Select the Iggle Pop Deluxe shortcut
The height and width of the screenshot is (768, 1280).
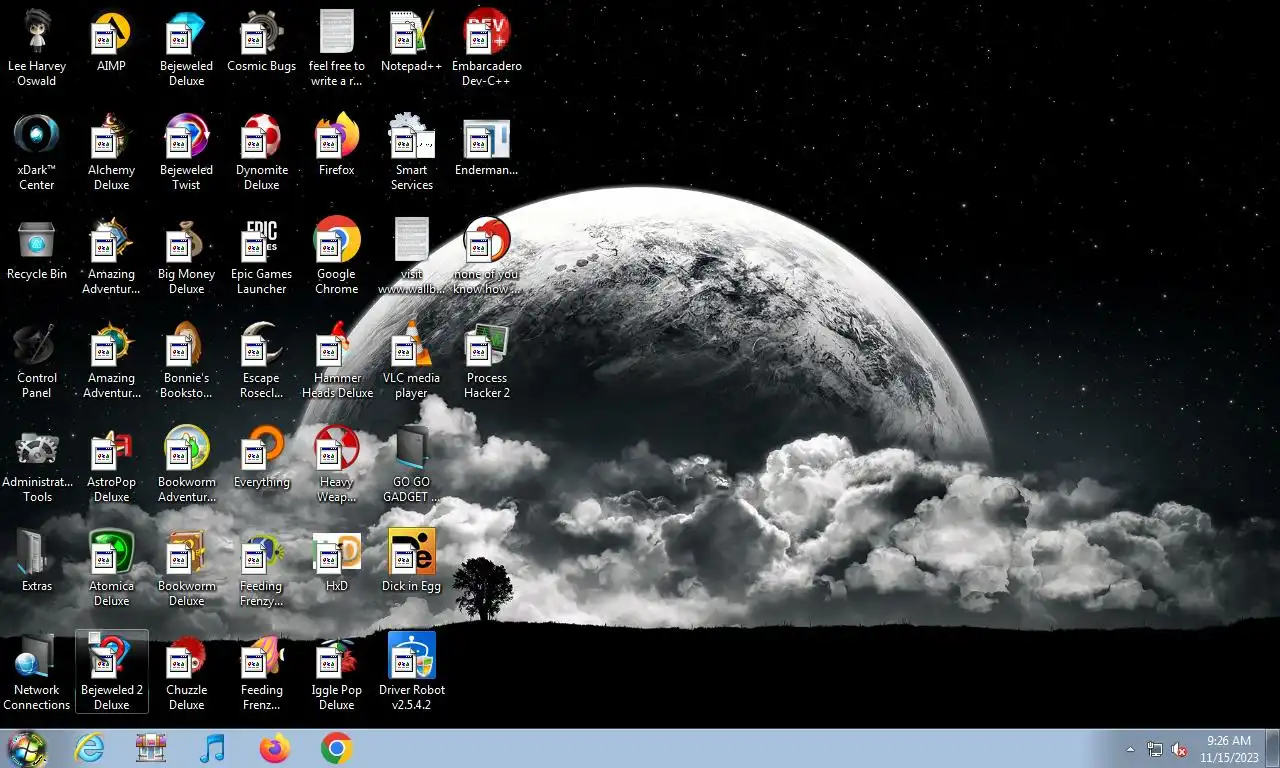[337, 672]
